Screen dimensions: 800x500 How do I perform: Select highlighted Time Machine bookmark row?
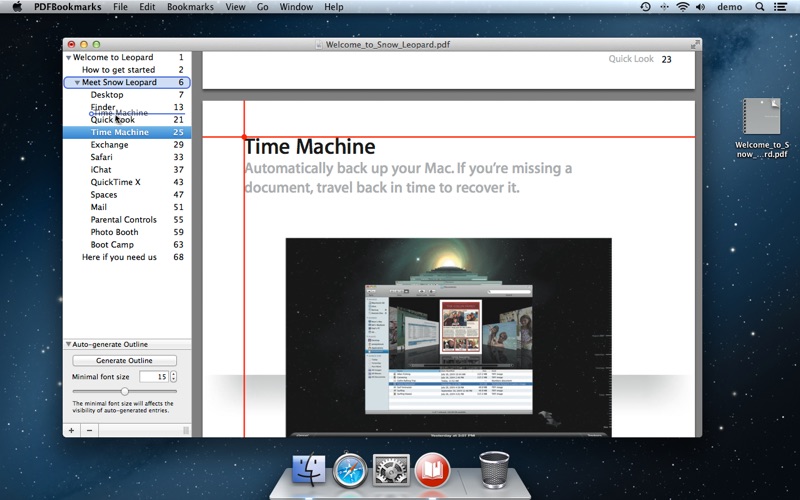click(127, 132)
